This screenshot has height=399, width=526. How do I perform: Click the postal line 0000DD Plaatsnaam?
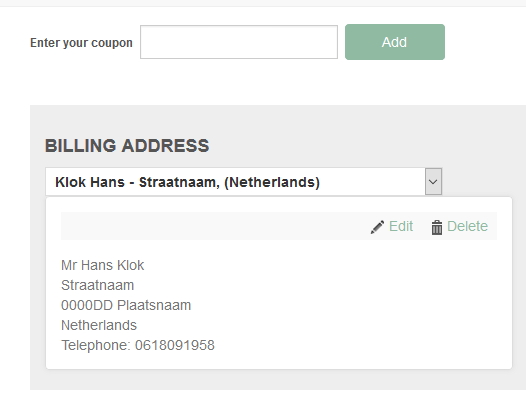pos(126,305)
